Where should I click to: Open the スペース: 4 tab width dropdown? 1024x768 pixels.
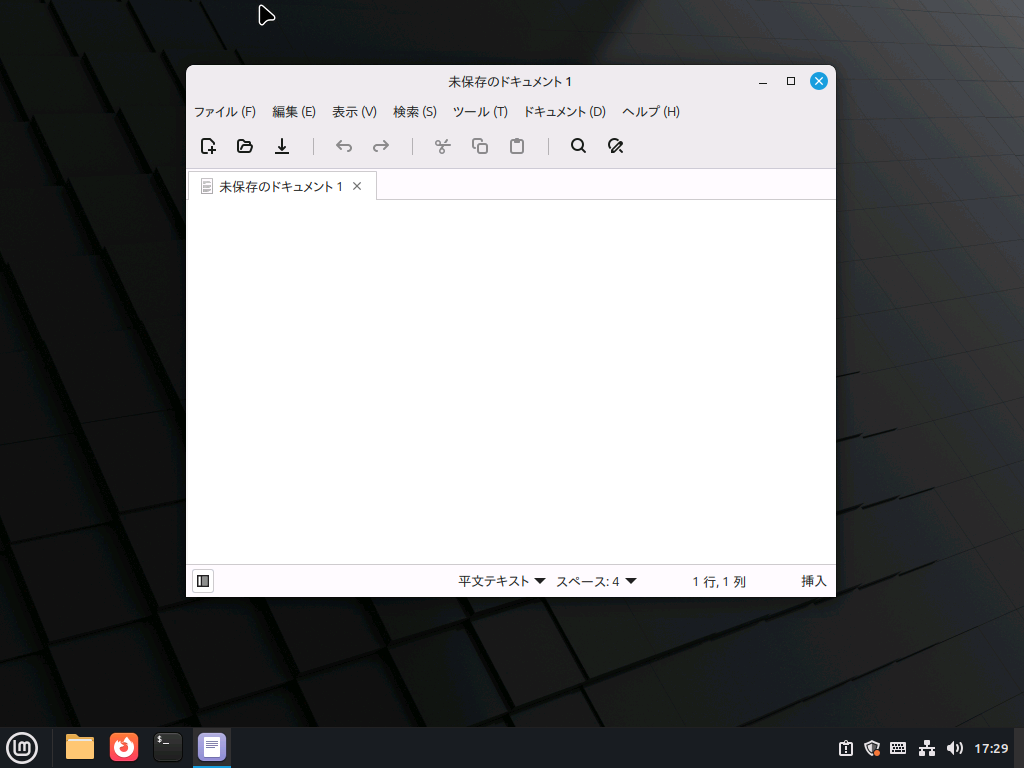596,581
